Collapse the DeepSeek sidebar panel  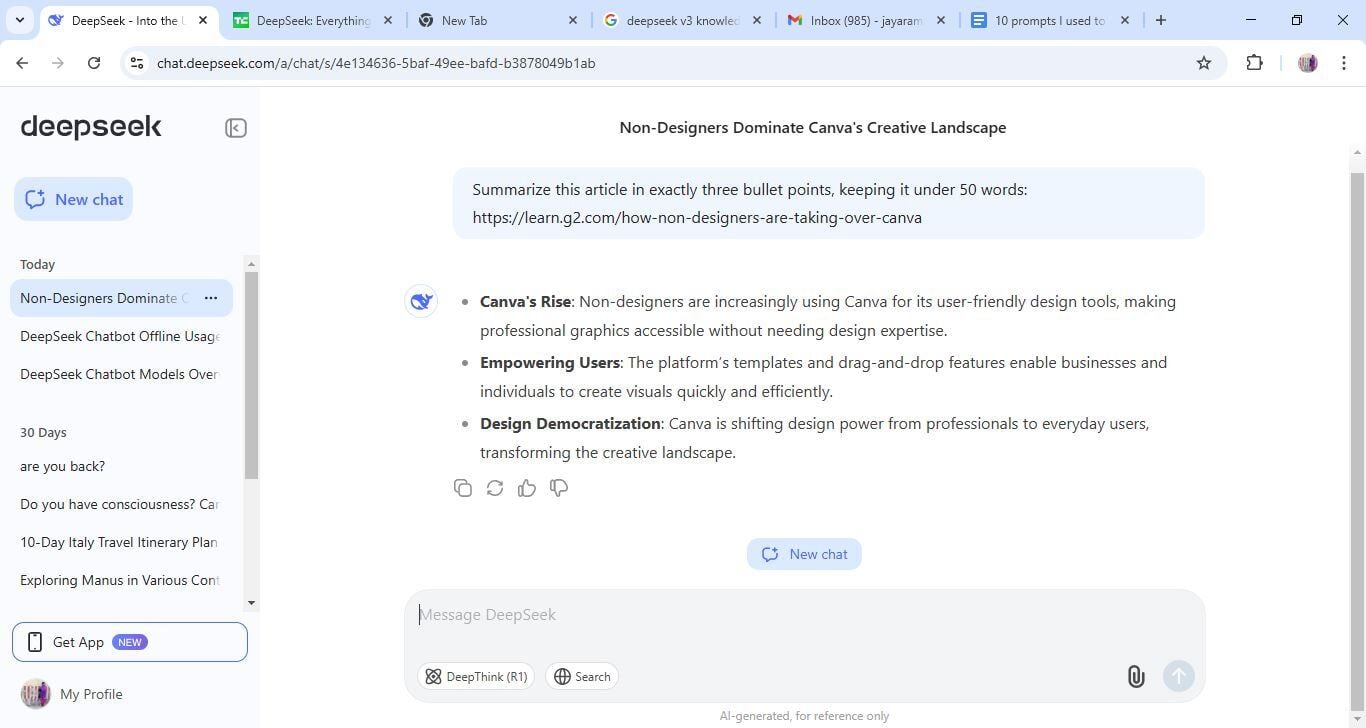[x=236, y=128]
